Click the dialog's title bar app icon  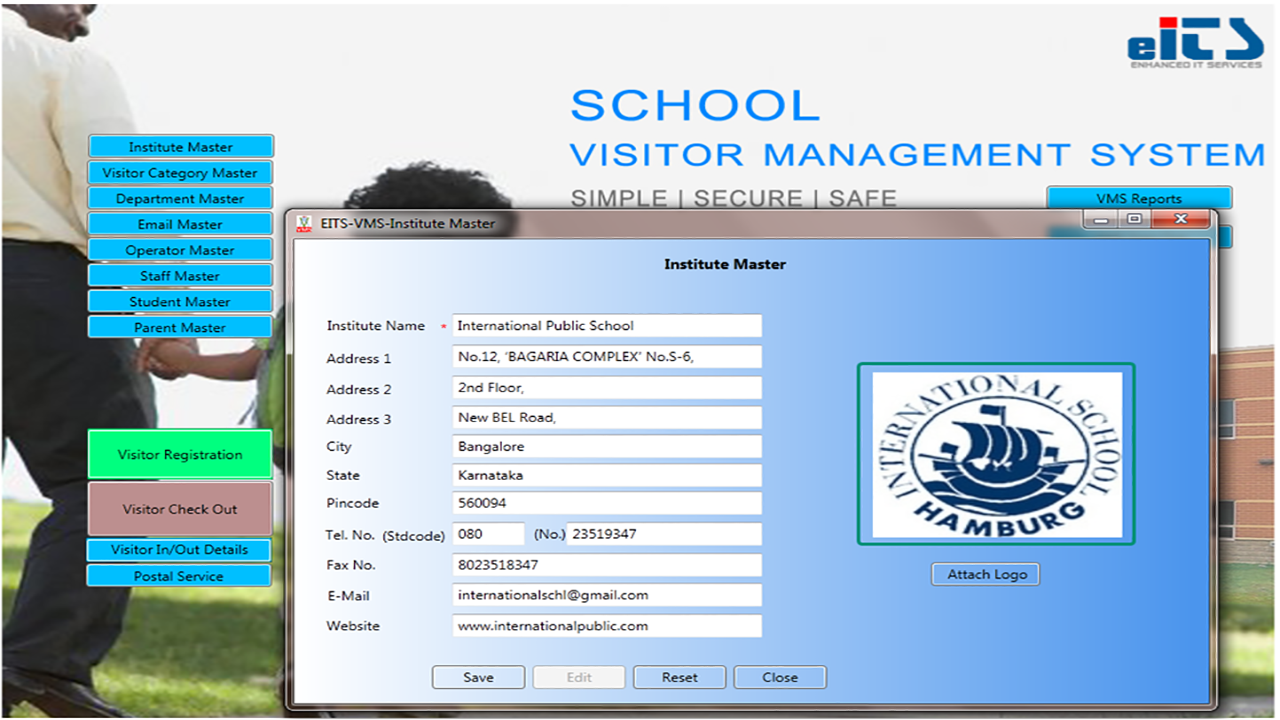click(x=304, y=224)
